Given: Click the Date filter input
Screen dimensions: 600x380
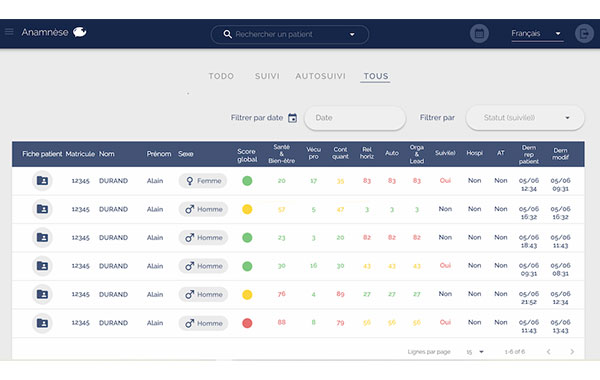Looking at the screenshot, I should 355,118.
